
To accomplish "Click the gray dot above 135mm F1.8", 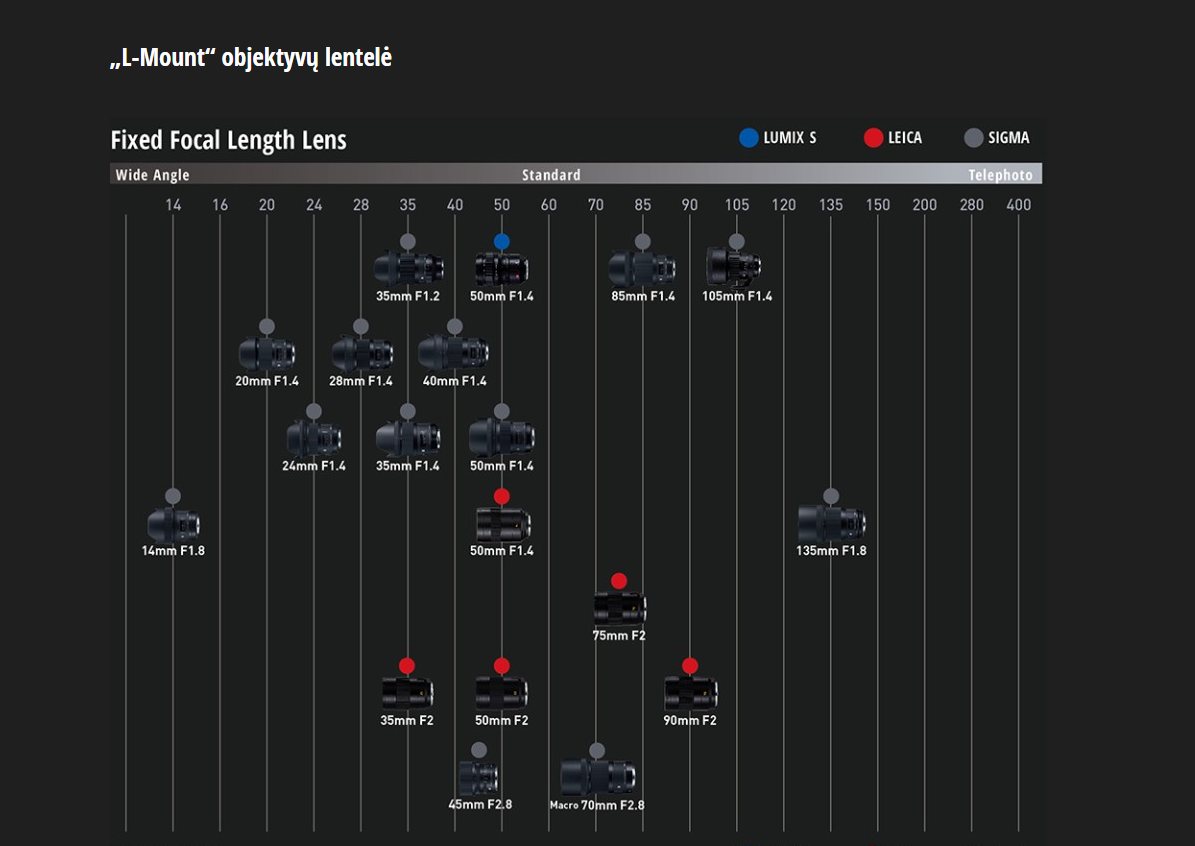I will [x=831, y=496].
